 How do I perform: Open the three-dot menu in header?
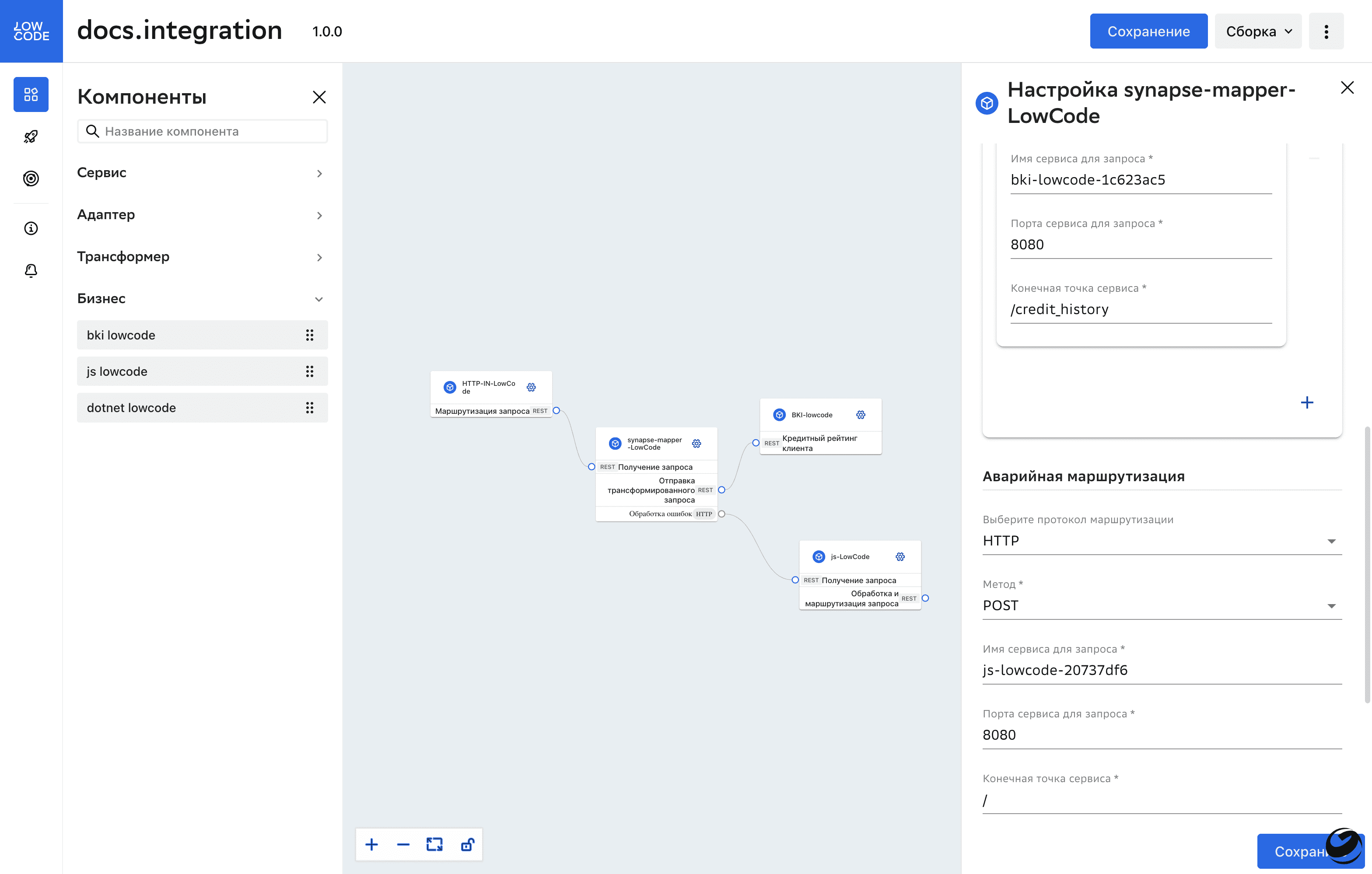[x=1326, y=31]
